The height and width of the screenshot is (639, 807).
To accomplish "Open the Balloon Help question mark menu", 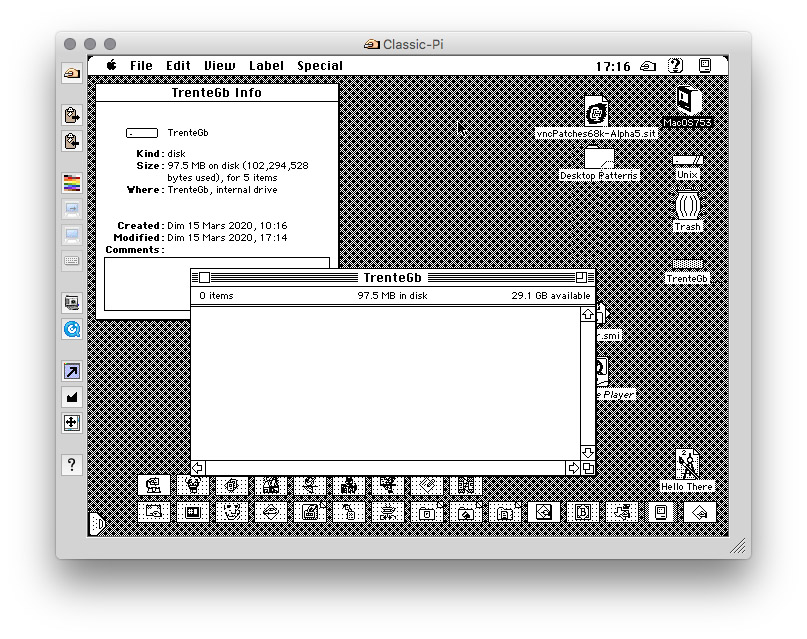I will click(675, 66).
